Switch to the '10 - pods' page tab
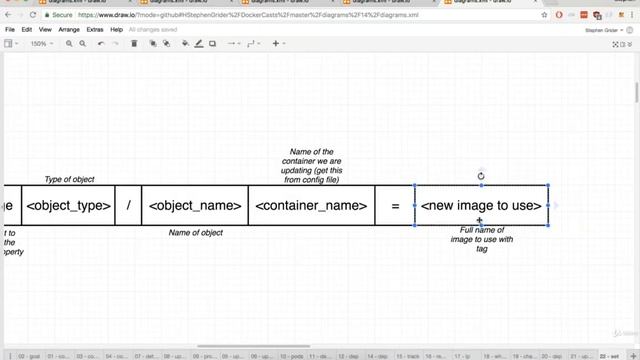 pos(291,356)
